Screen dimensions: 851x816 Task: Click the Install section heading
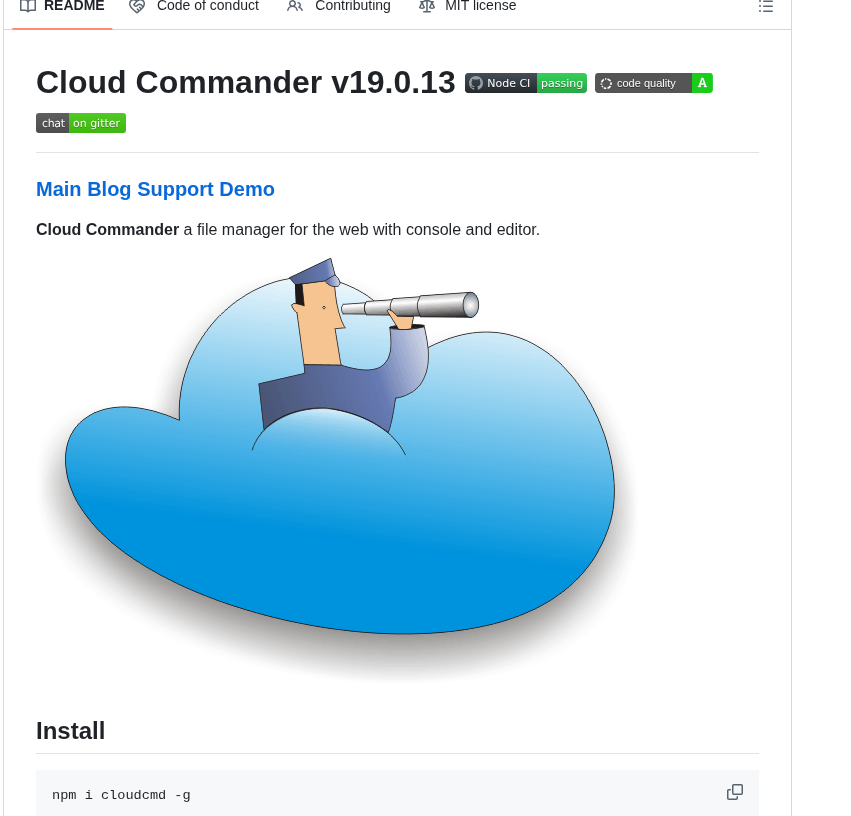[70, 731]
